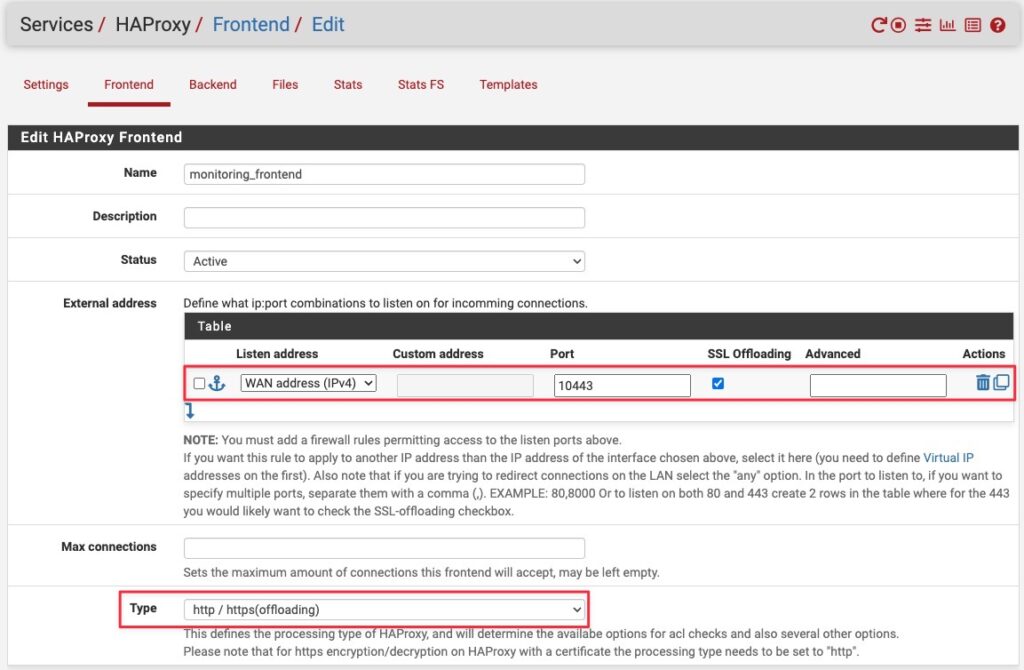Click the Port column header
The image size is (1024, 670).
[x=562, y=354]
